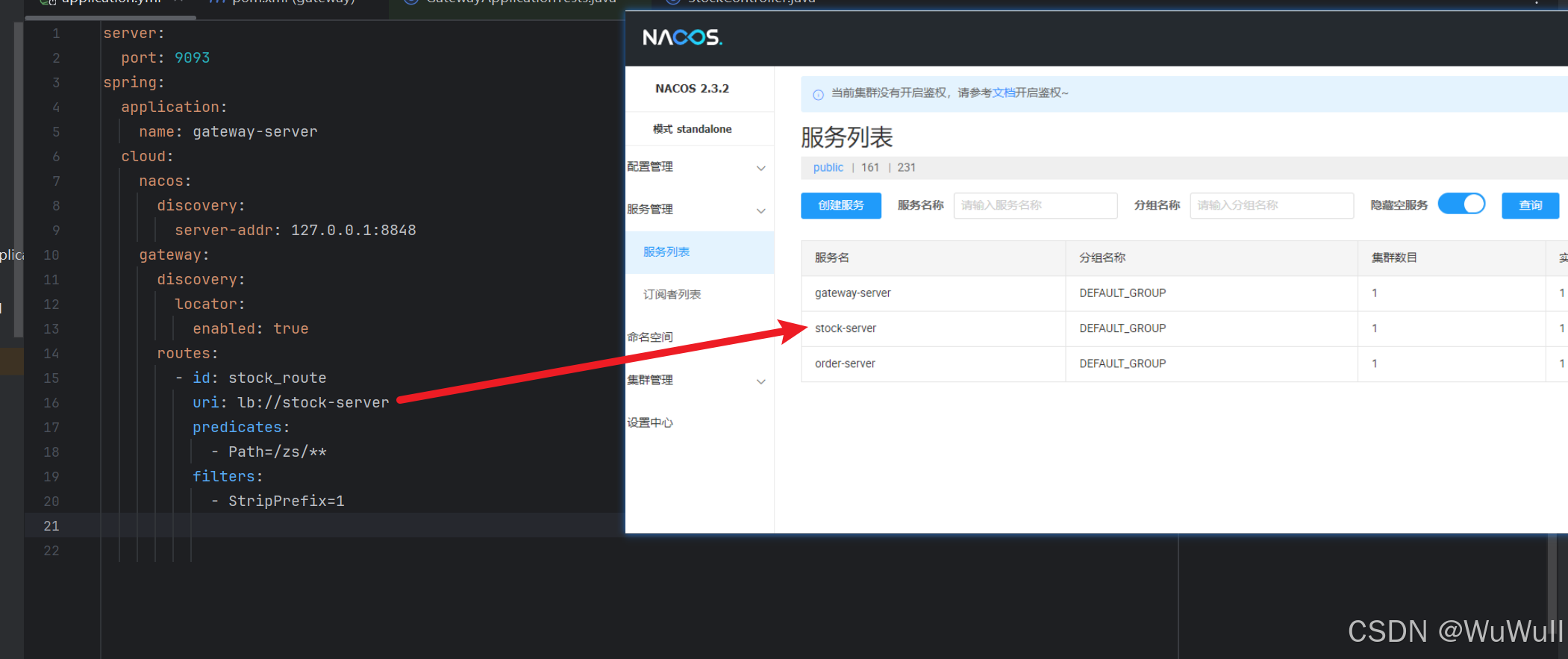
Task: Click the 'application:' key in the yml
Action: [x=174, y=107]
